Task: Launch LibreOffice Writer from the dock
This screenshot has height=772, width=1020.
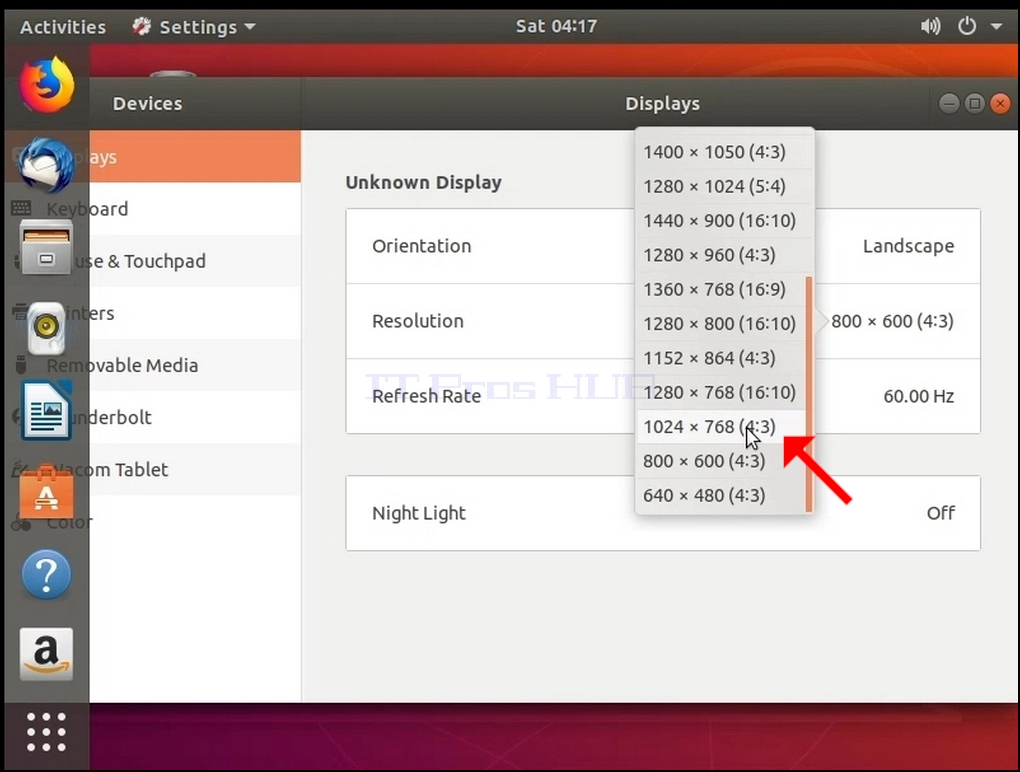Action: [46, 411]
